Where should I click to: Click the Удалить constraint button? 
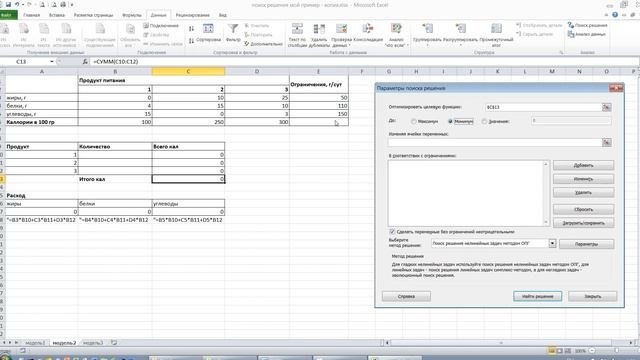(583, 192)
